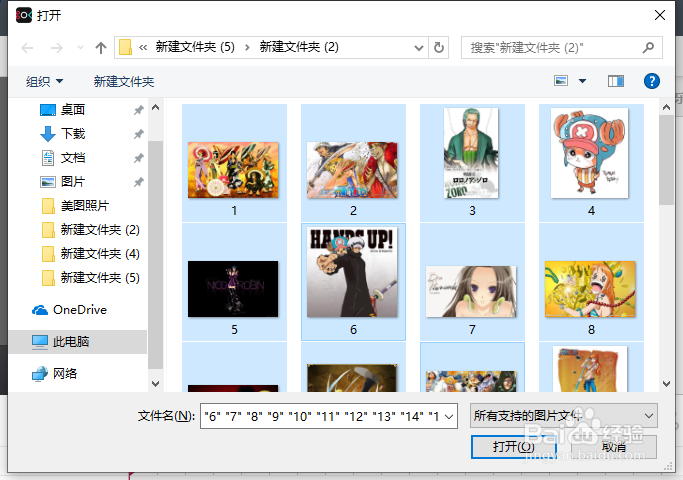Select 下载 in the navigation pane
Image resolution: width=683 pixels, height=480 pixels.
click(72, 134)
